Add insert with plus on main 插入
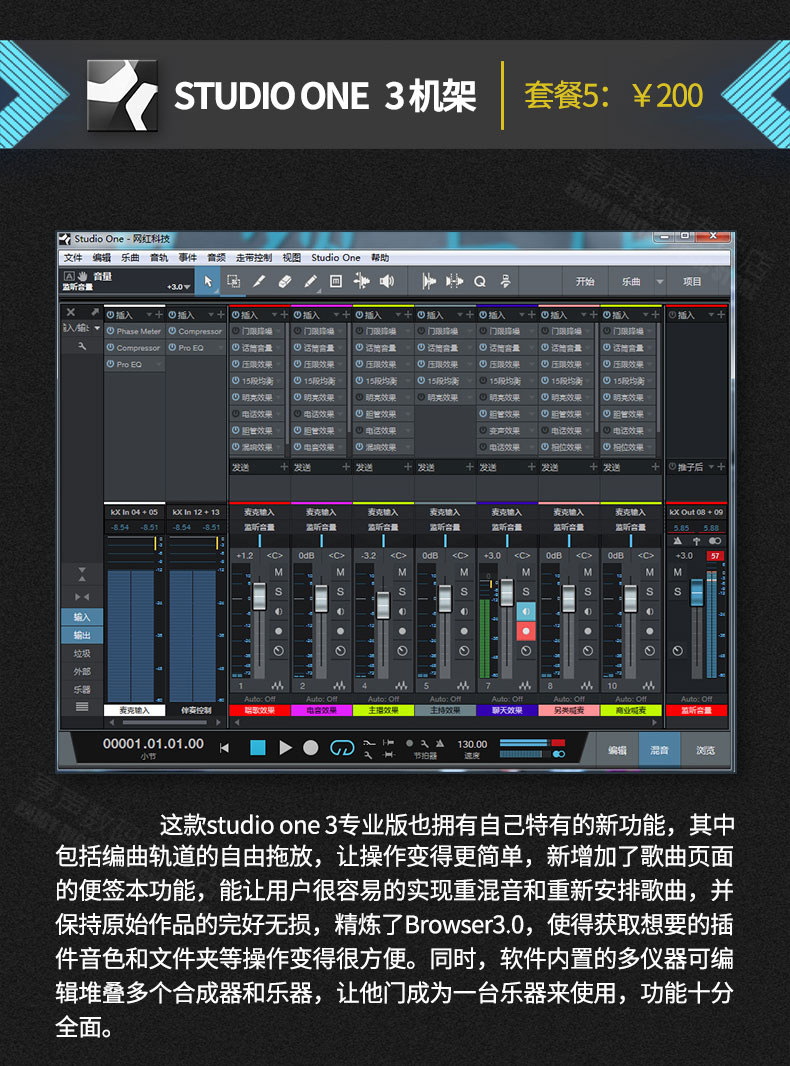Screen dimensions: 790x1066 pos(721,315)
